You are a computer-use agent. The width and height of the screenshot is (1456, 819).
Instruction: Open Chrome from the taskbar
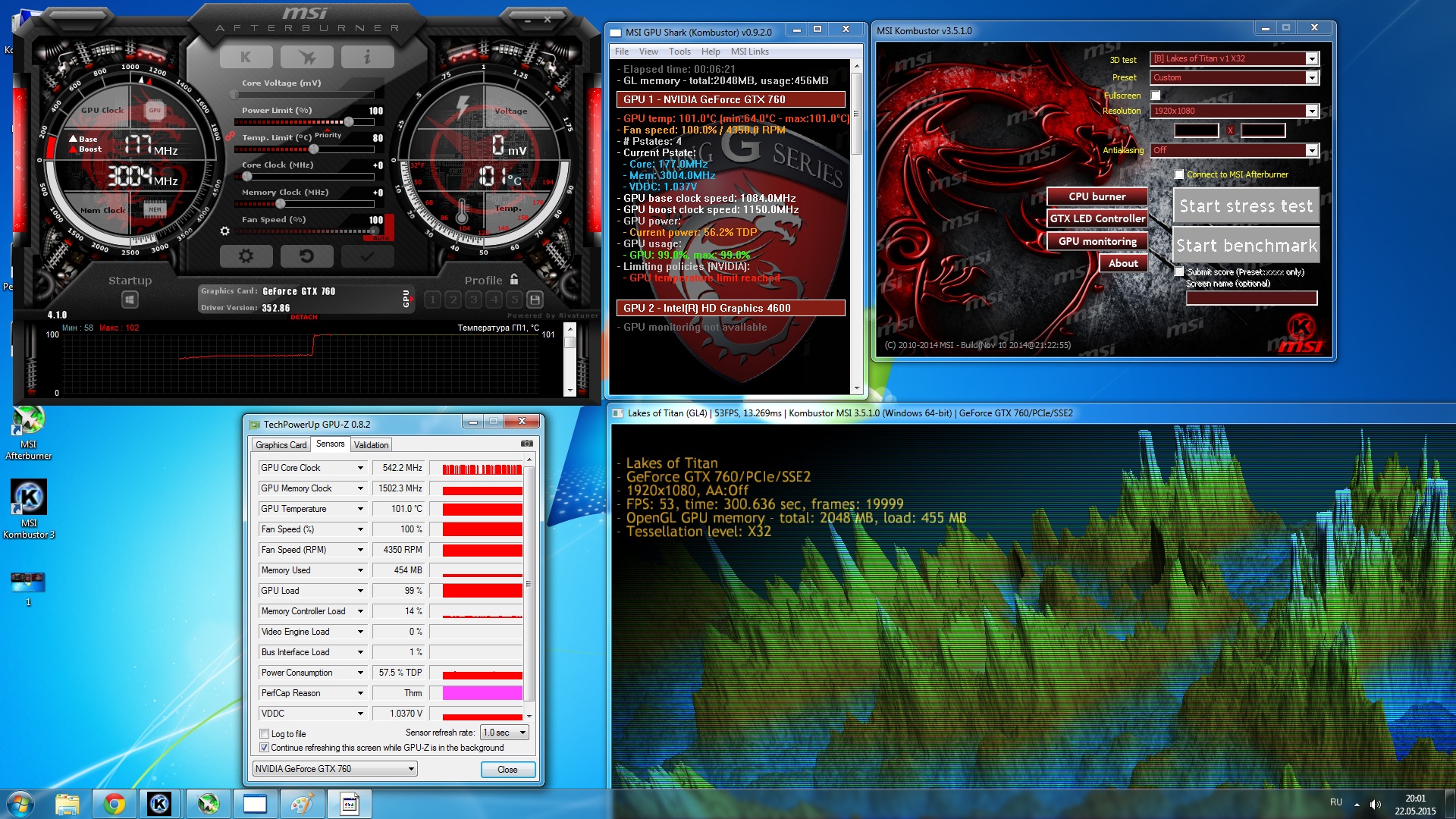coord(115,804)
